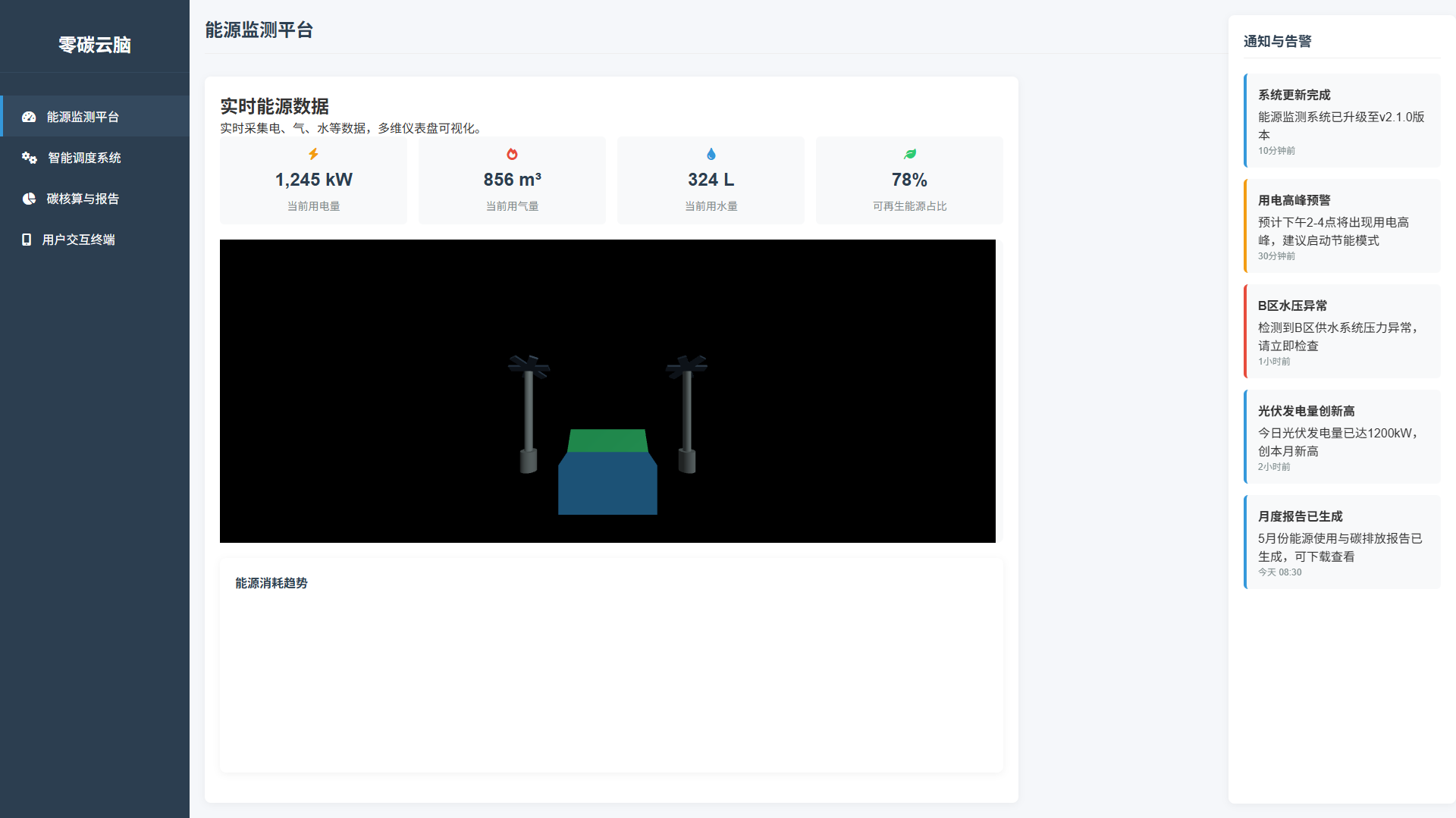This screenshot has width=1456, height=818.
Task: Click the mobile device icon for 用户交互终端
Action: pyautogui.click(x=27, y=240)
